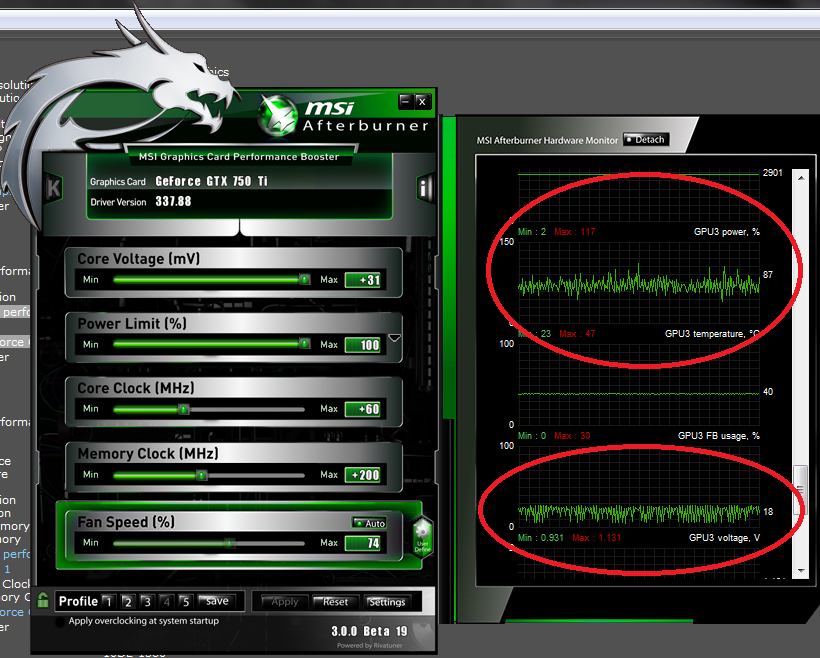Click the 'GPU3 temperature' graph label
The image size is (820, 658).
712,334
